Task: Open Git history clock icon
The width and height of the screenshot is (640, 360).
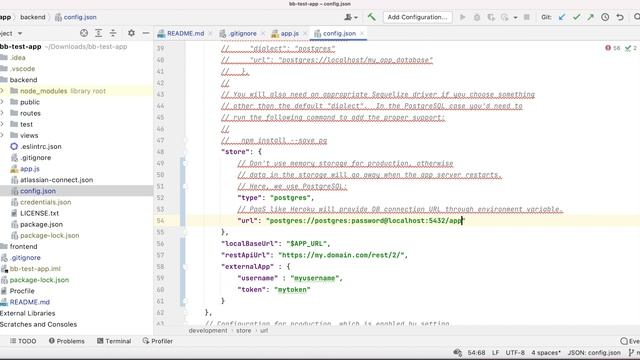Action: (605, 17)
